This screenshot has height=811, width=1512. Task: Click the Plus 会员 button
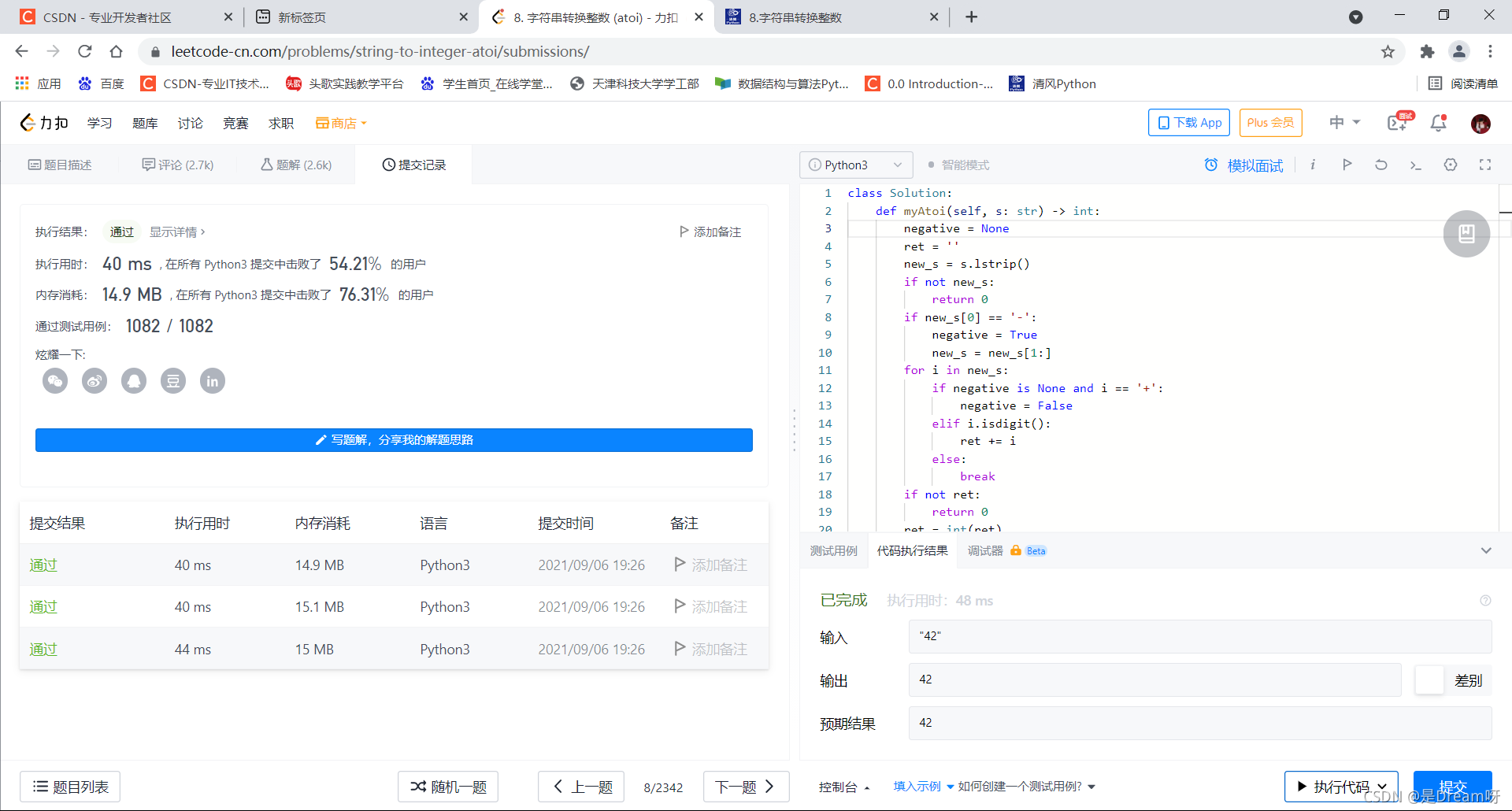point(1270,123)
